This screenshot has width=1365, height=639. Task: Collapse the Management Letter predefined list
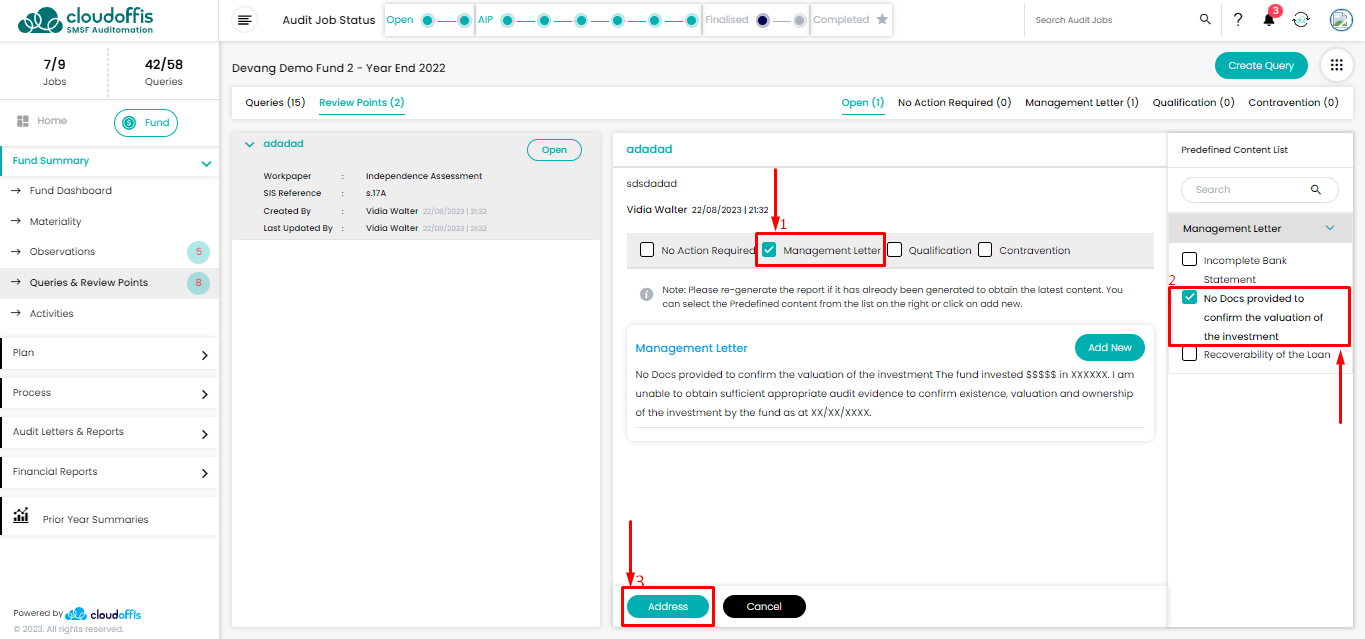[1329, 228]
